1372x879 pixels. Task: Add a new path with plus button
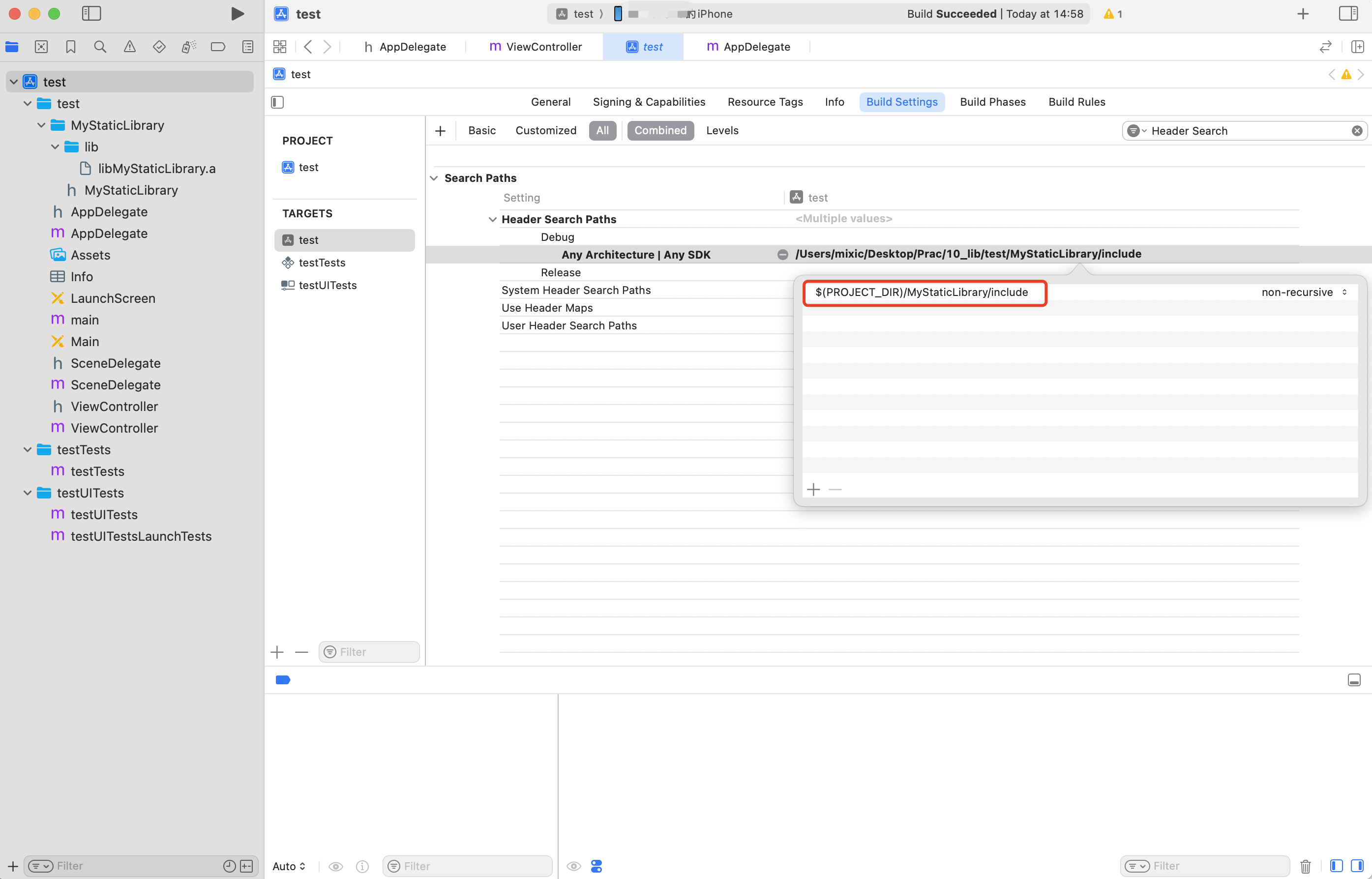click(813, 490)
